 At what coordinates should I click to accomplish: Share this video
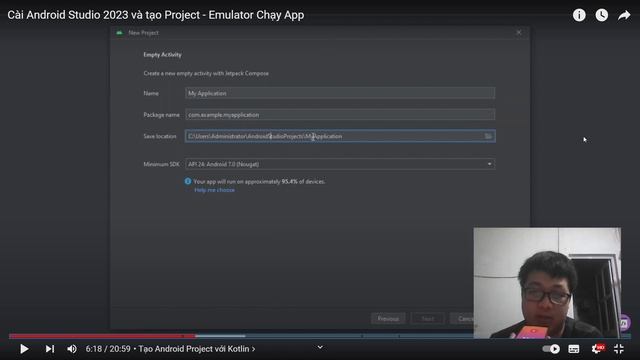pyautogui.click(x=624, y=15)
